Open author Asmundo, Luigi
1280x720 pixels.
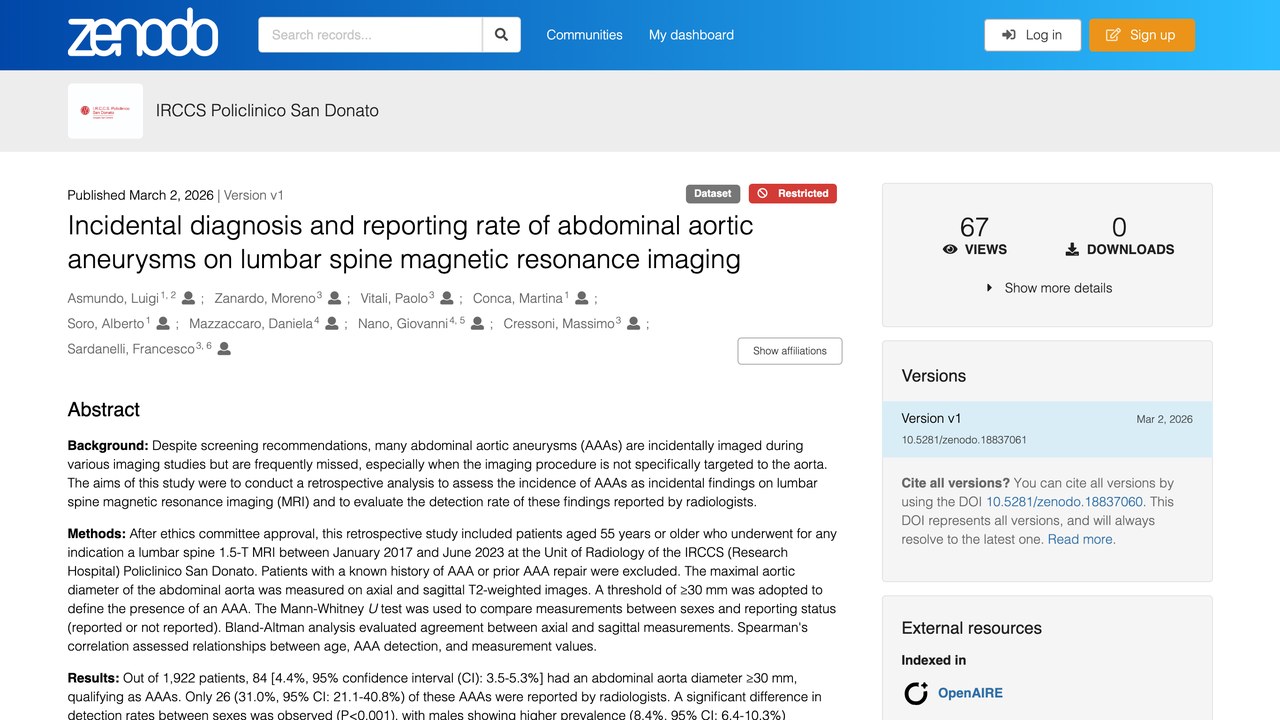click(x=114, y=298)
